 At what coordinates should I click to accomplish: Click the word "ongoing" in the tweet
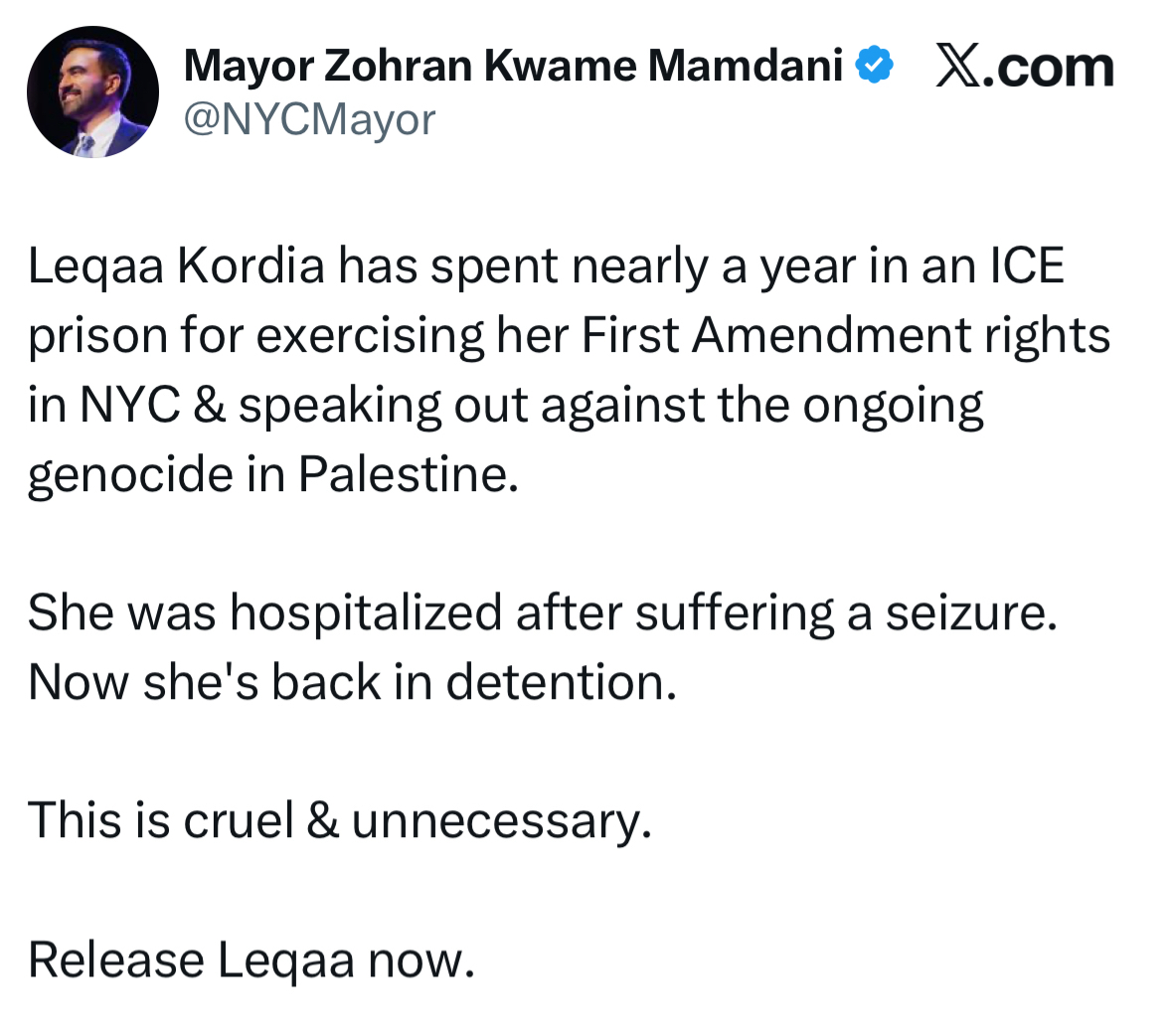tap(893, 406)
